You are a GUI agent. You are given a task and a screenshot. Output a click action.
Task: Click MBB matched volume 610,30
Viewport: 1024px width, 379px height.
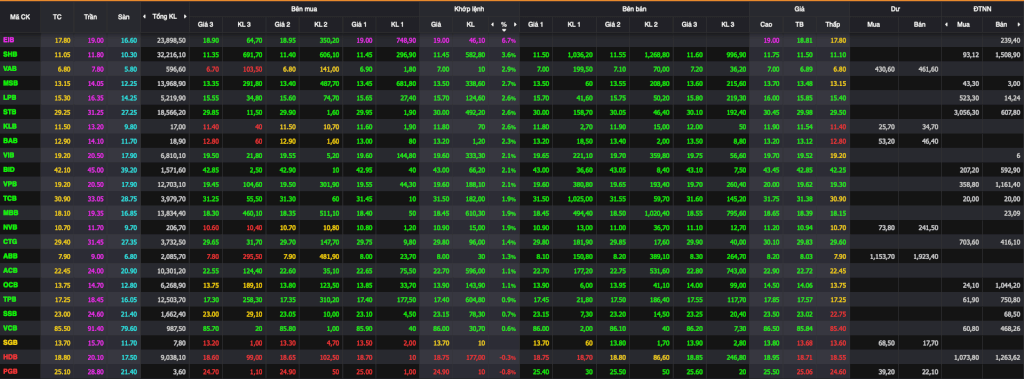[474, 212]
